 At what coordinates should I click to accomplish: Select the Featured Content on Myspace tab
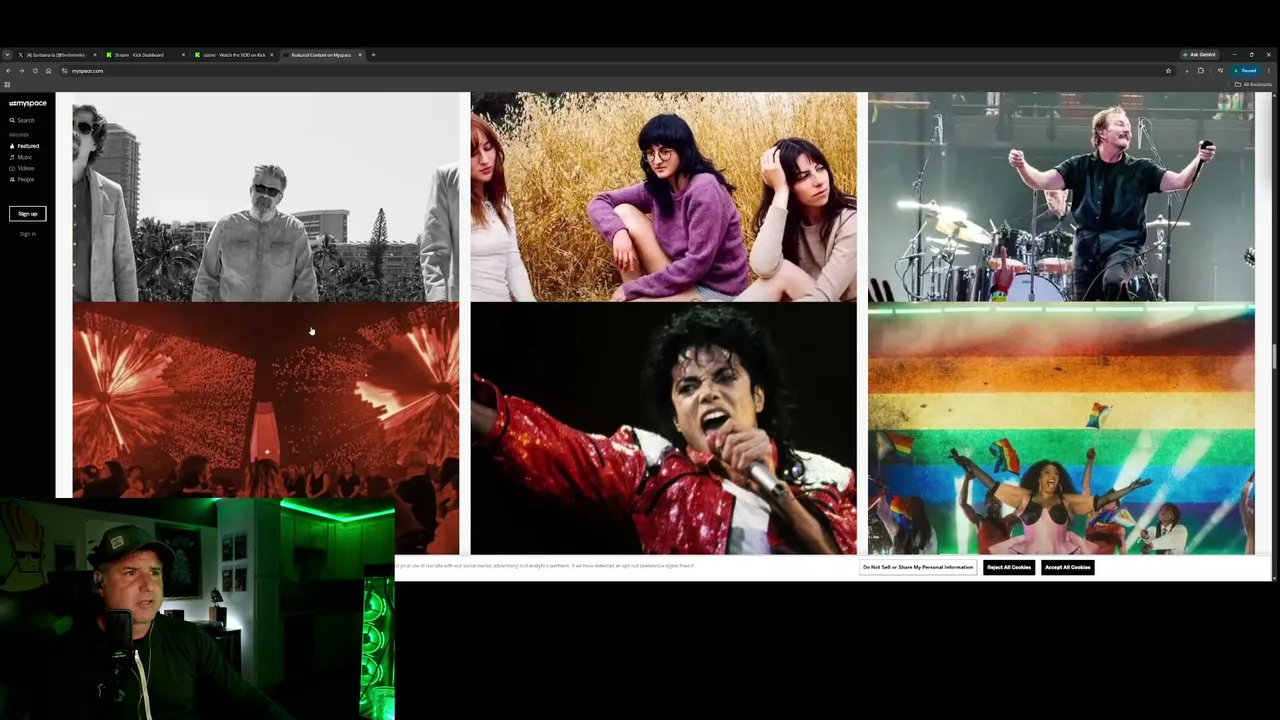click(x=321, y=55)
